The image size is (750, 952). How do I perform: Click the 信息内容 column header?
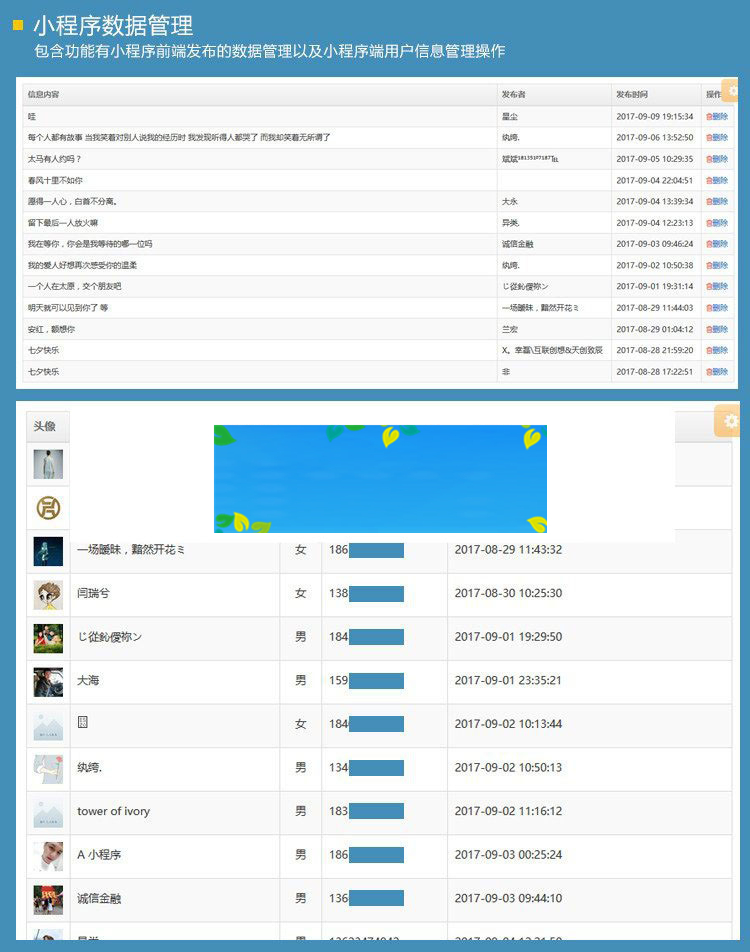[x=44, y=95]
